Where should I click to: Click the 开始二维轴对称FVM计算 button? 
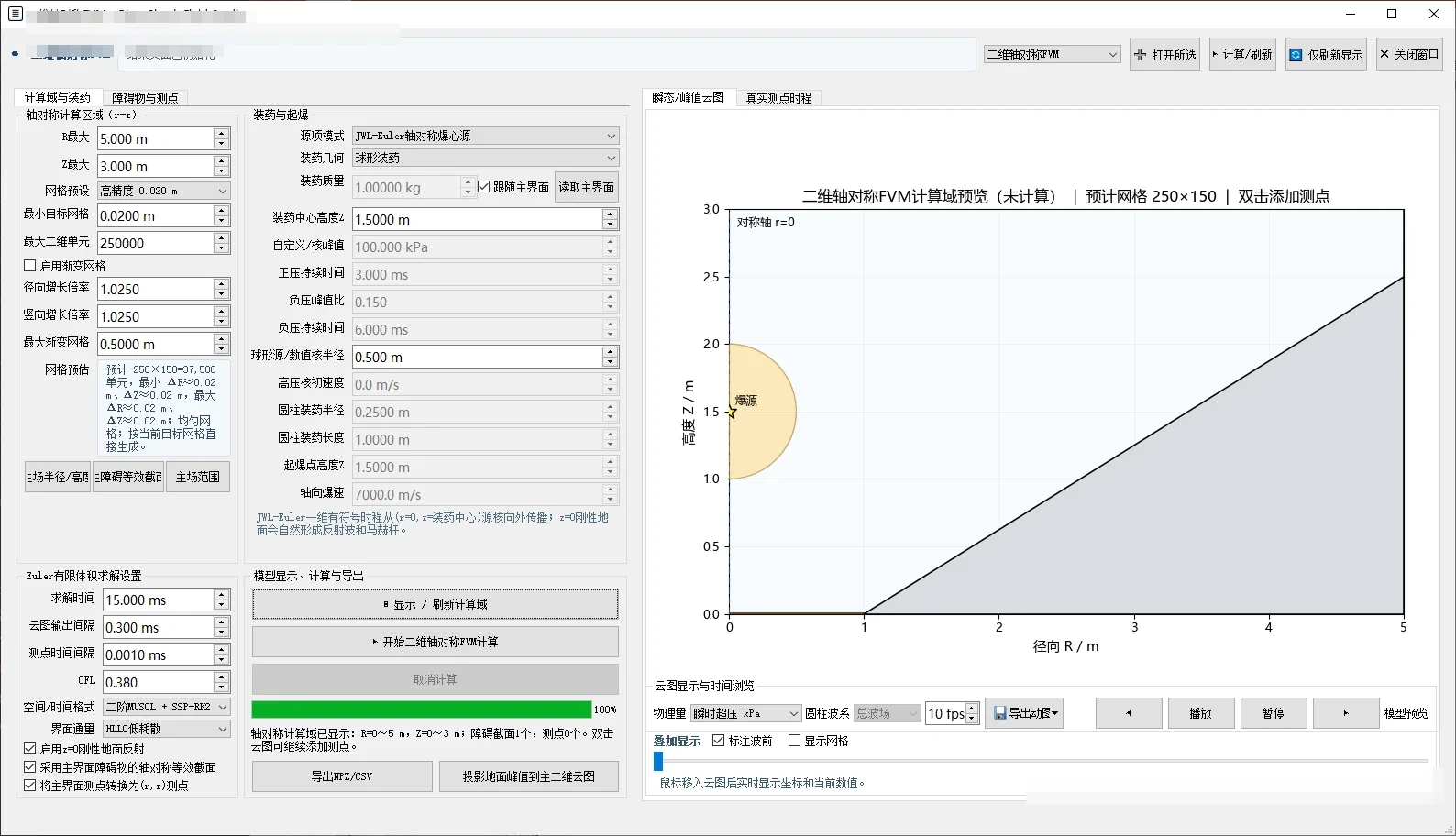coord(436,642)
